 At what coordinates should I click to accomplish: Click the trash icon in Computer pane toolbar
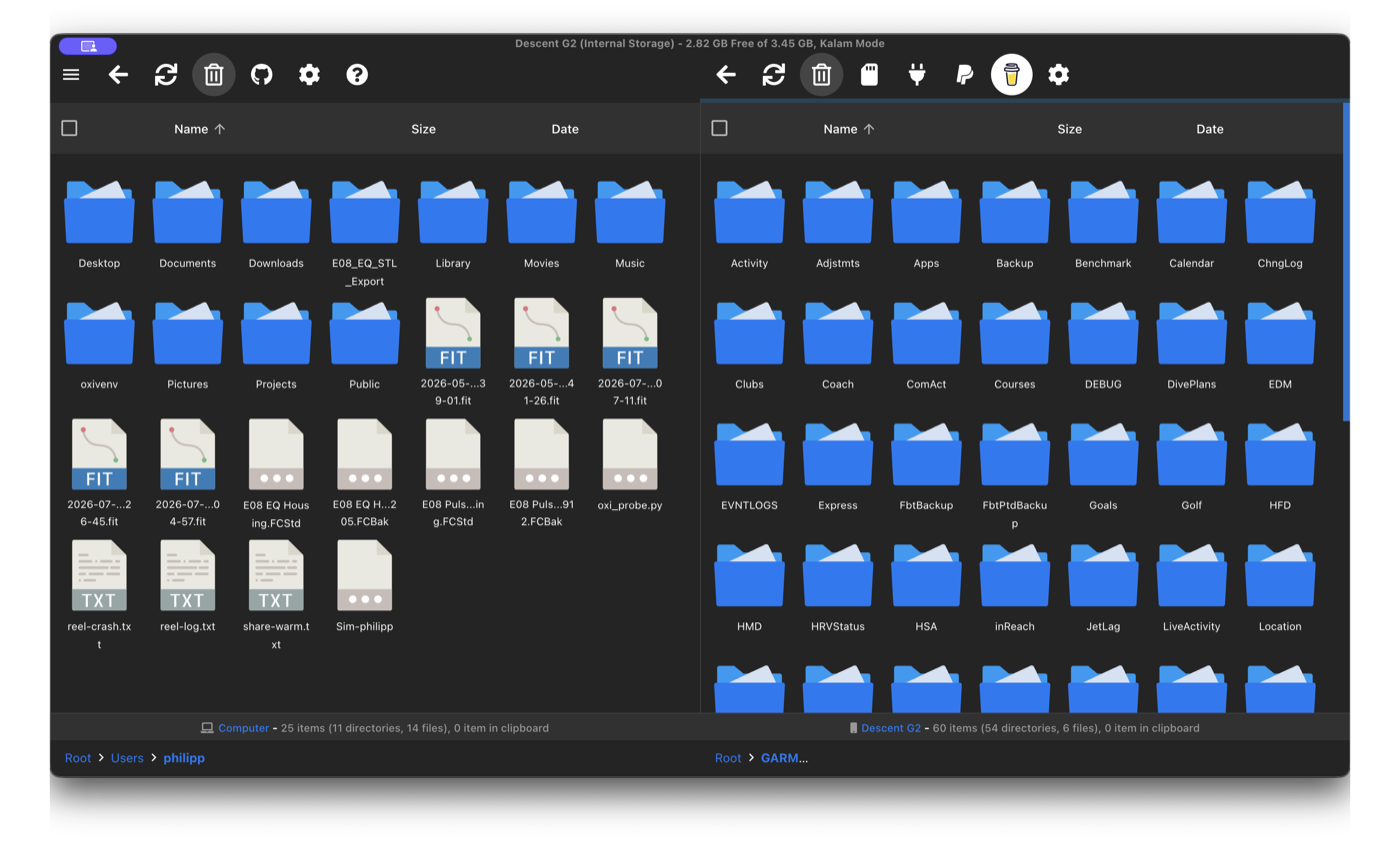pos(214,74)
